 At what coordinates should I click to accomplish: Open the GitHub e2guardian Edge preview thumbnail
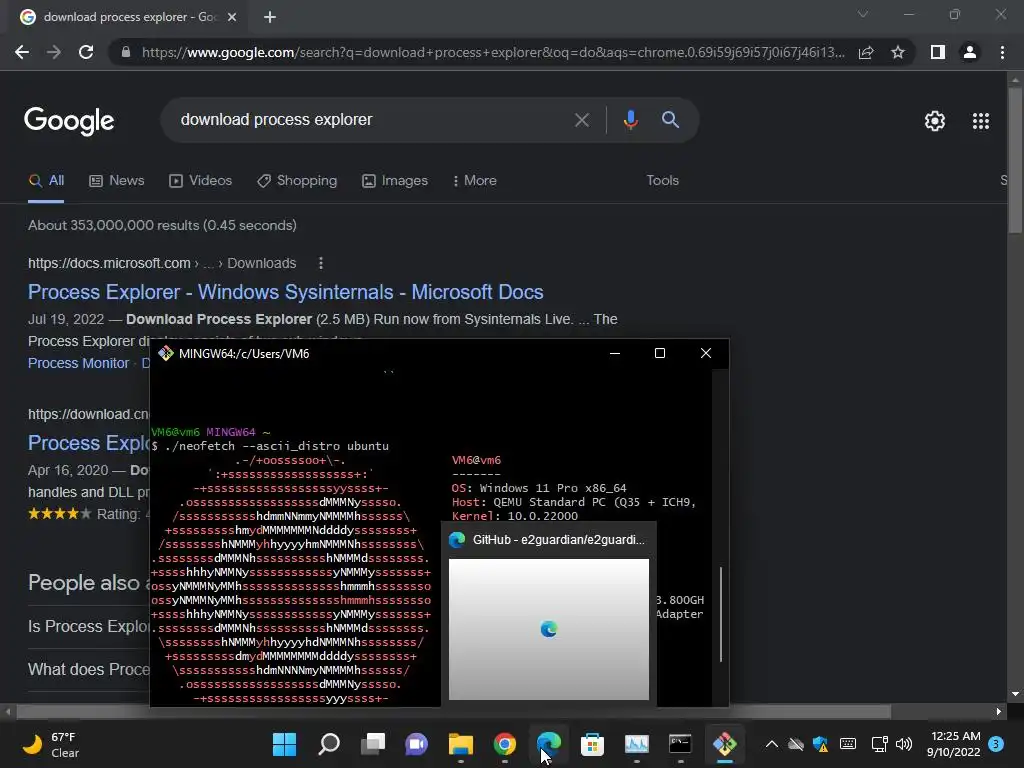(549, 629)
